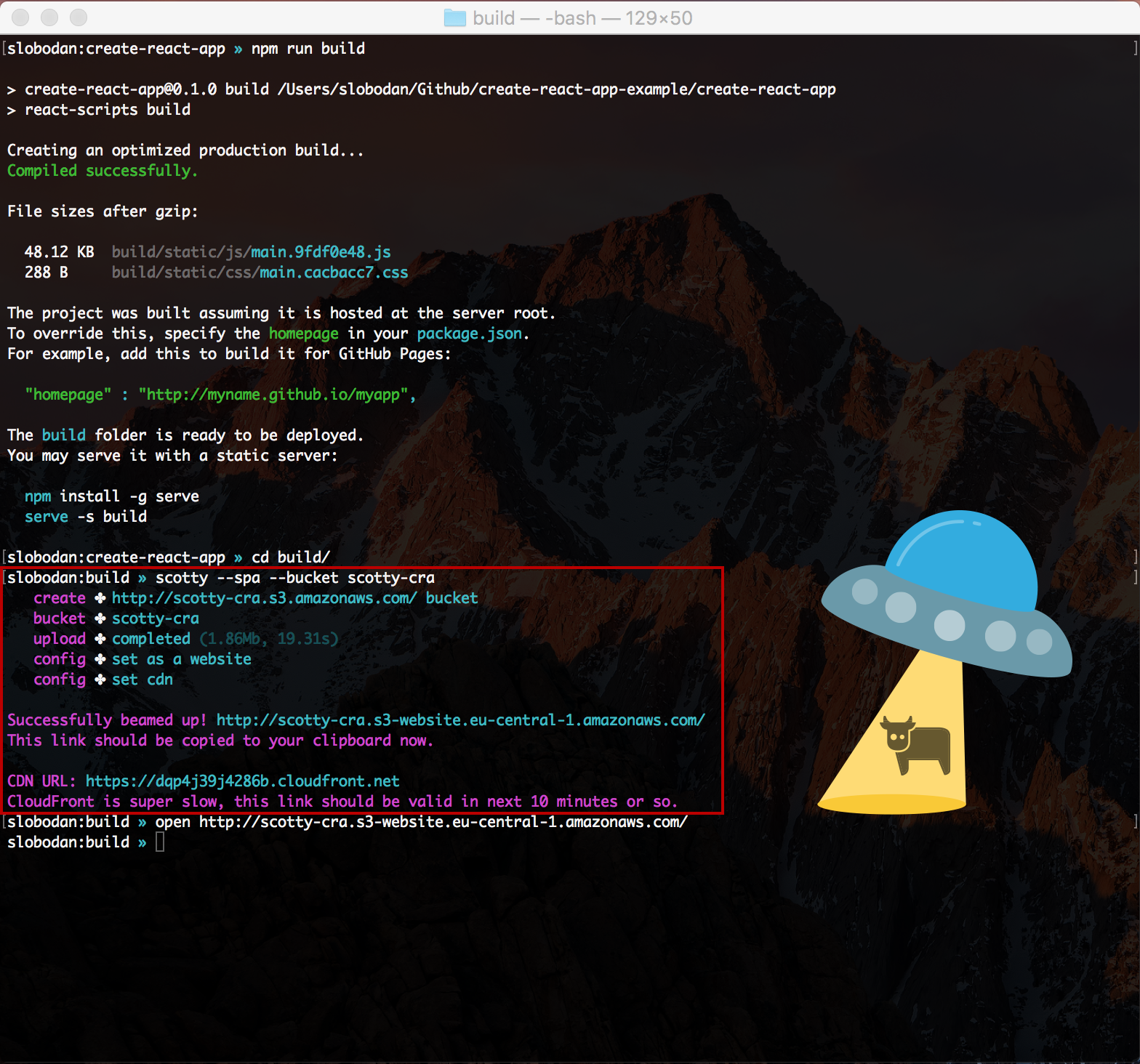This screenshot has width=1140, height=1064.
Task: Click the blue word 'build' in 'The build folder'
Action: 64,435
